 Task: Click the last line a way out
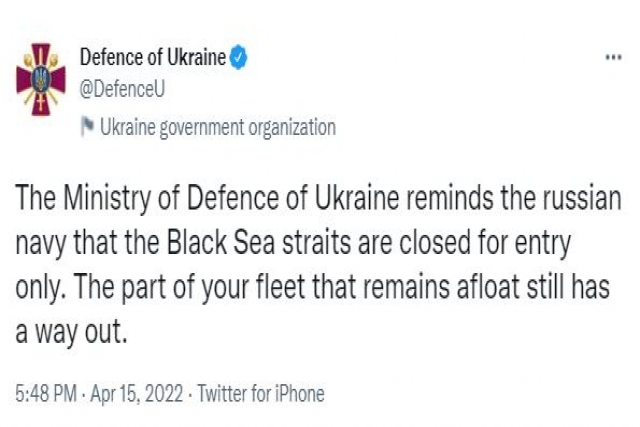[x=71, y=331]
